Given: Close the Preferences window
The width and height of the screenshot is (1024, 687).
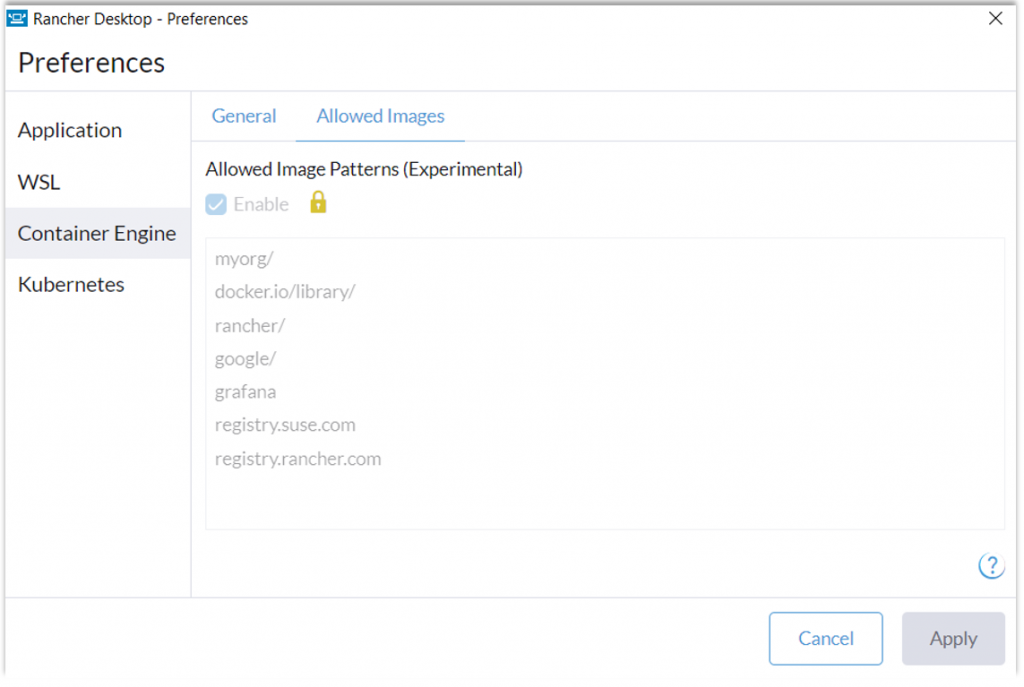Looking at the screenshot, I should tap(995, 18).
